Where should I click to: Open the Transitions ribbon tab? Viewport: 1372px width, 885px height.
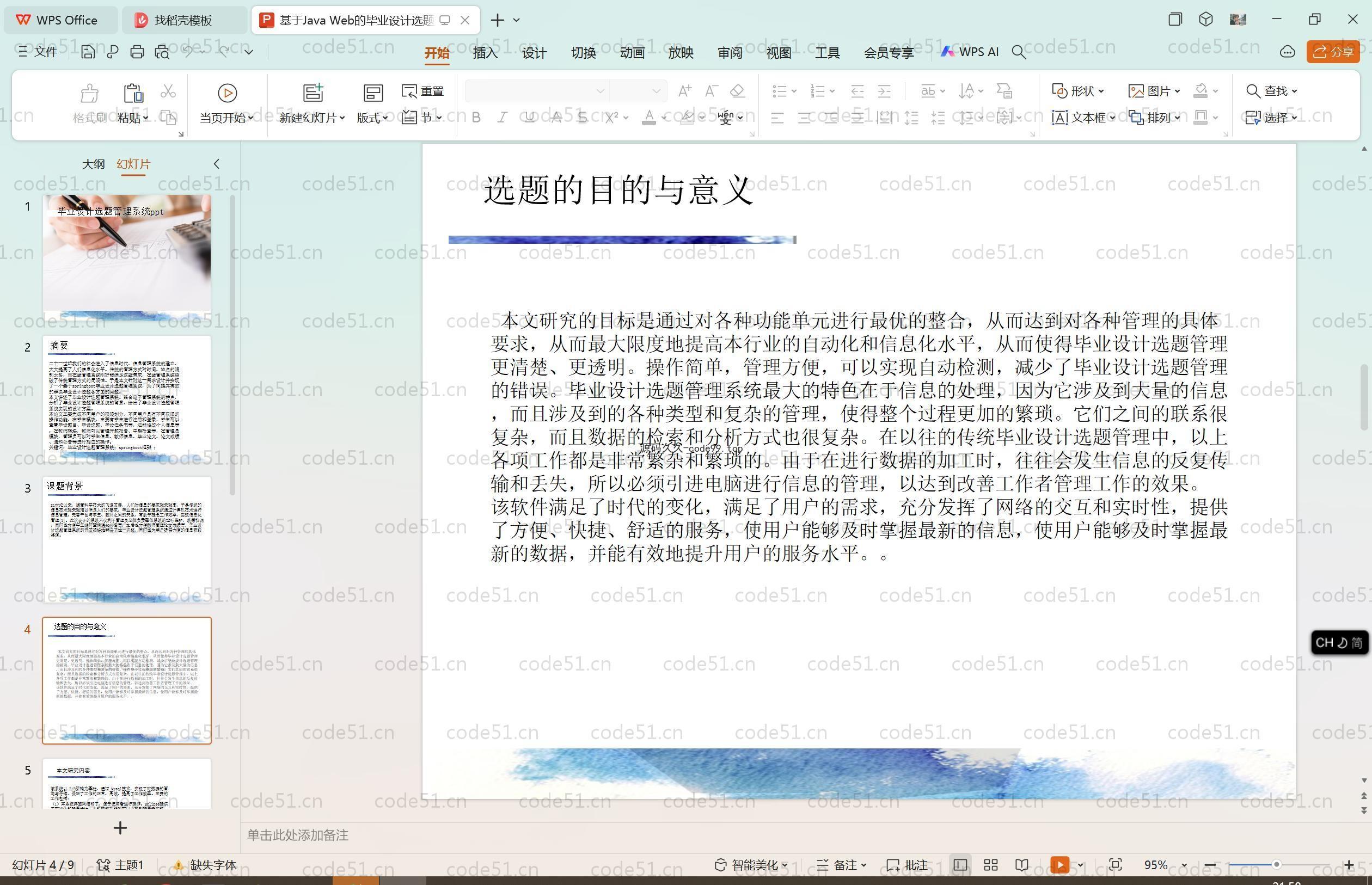pos(583,53)
